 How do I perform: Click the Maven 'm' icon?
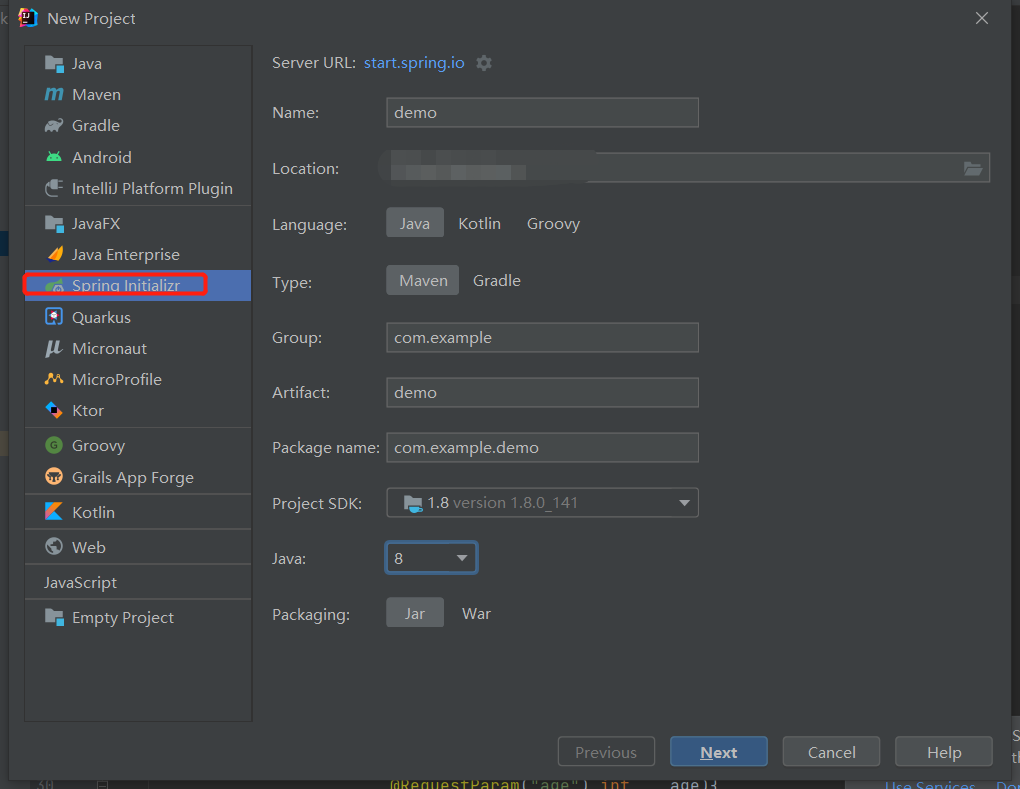coord(54,94)
